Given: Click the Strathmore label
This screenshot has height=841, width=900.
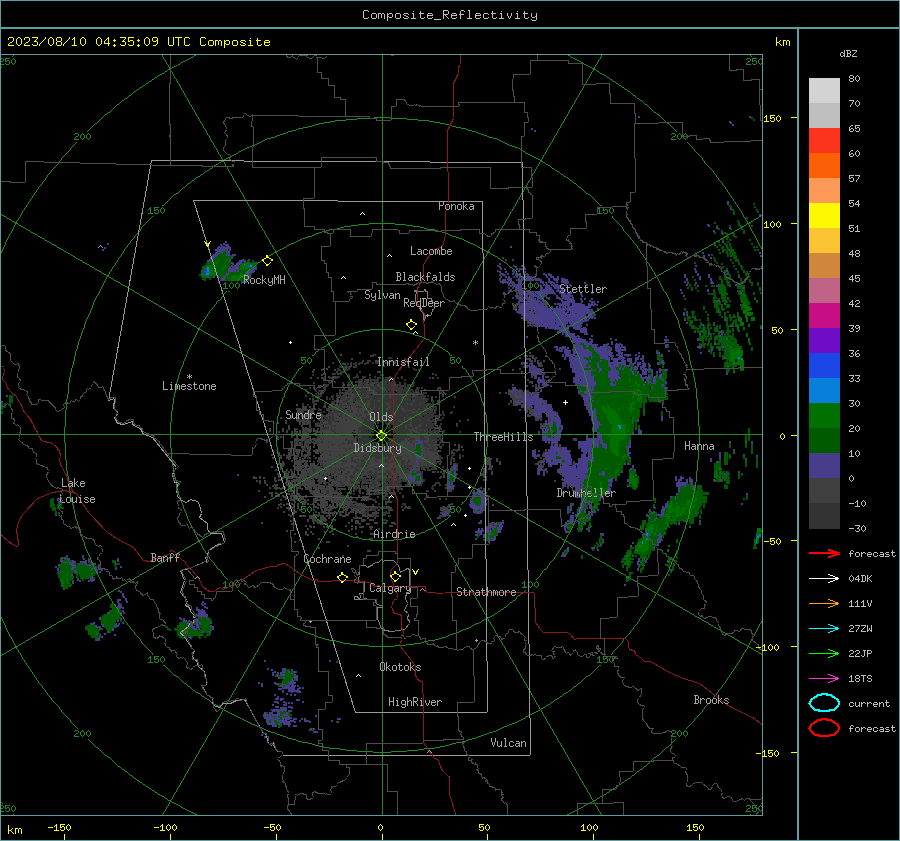Looking at the screenshot, I should [486, 592].
